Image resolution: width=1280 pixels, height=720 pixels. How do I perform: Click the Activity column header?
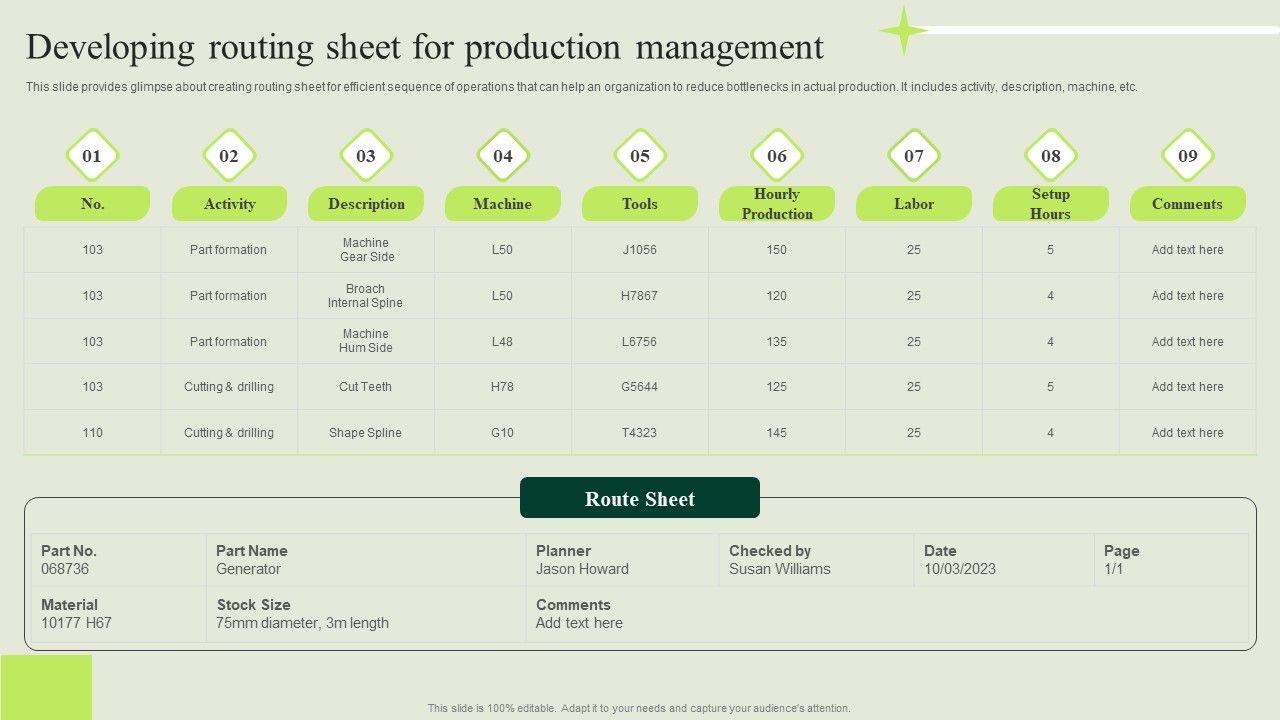point(229,204)
